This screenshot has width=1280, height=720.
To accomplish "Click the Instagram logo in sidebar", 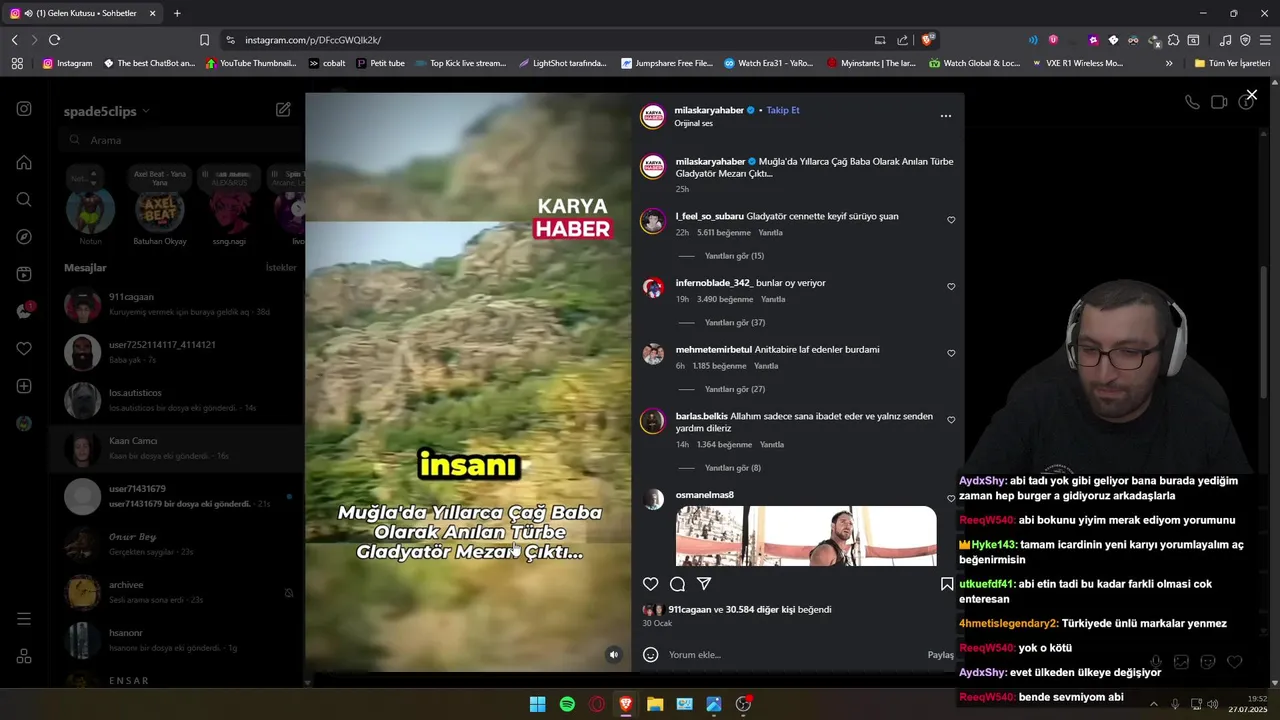I will coord(24,109).
